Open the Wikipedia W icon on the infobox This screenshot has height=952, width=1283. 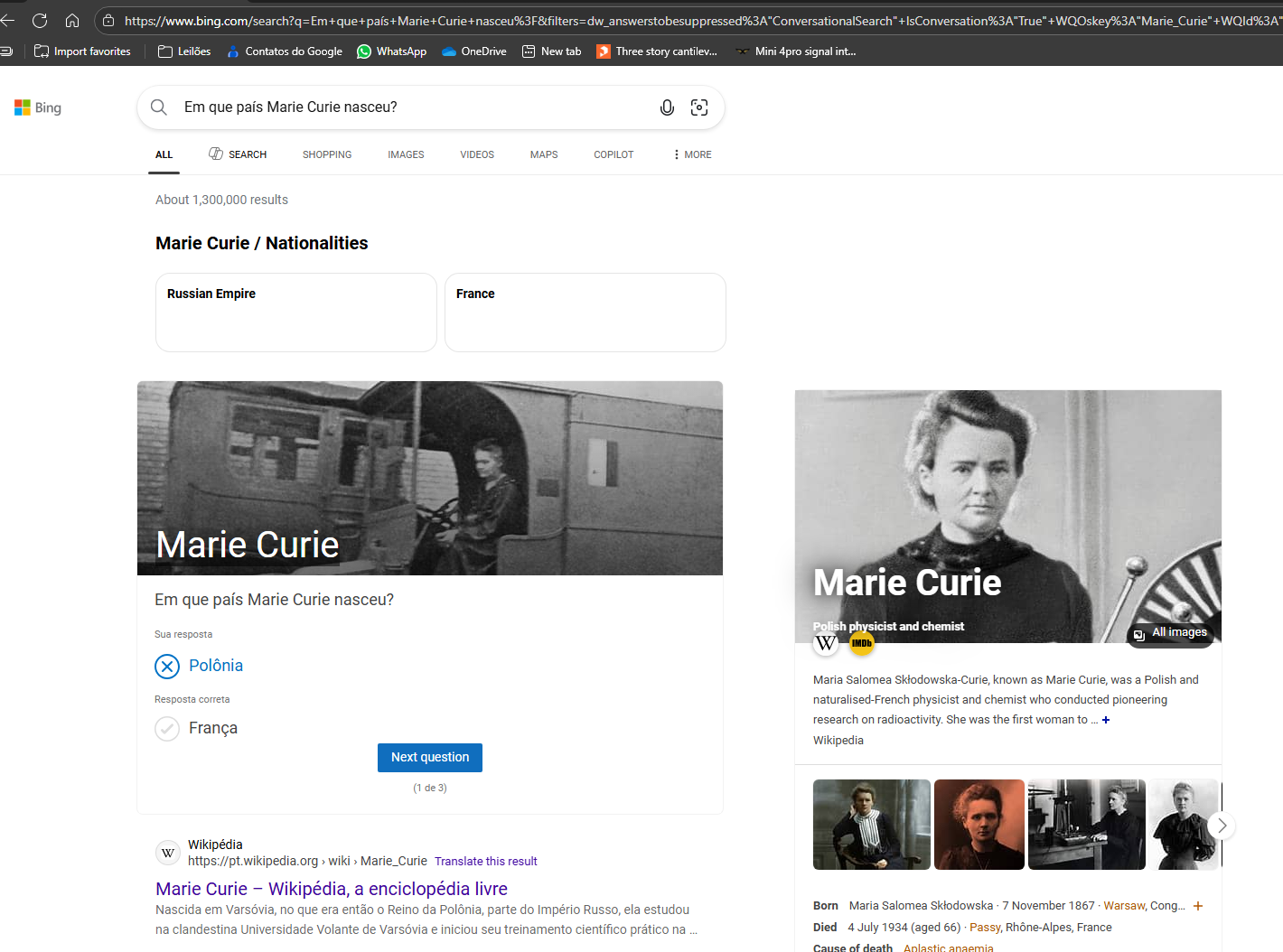pyautogui.click(x=825, y=642)
